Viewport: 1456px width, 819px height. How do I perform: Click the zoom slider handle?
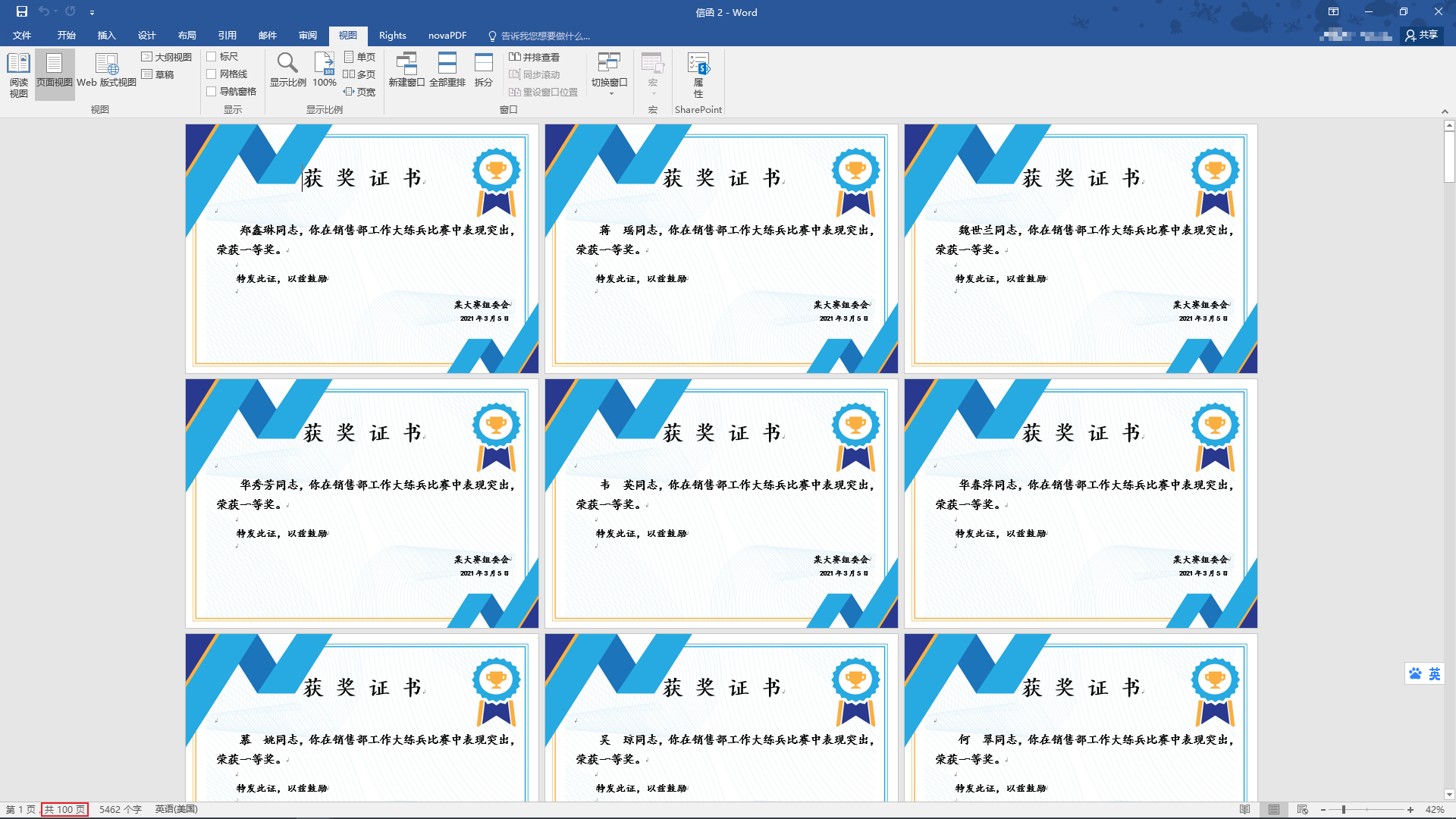(1344, 810)
